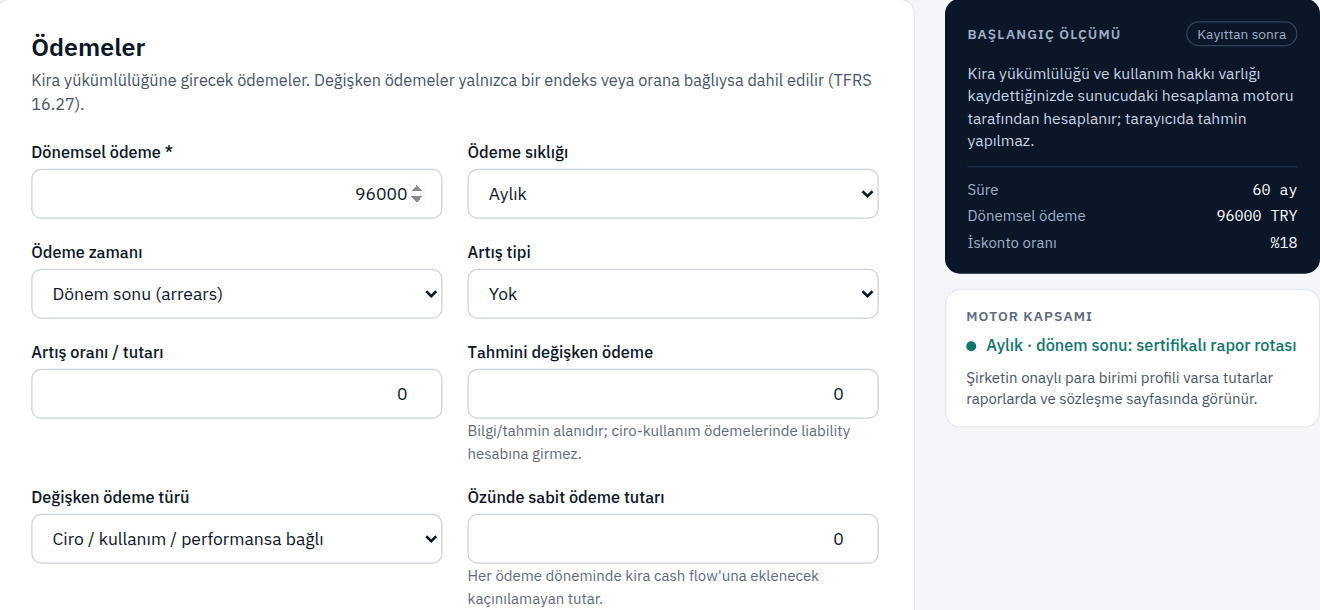The image size is (1320, 610).
Task: Click the Dönemsel ödeme spinner arrows
Action: coord(417,194)
